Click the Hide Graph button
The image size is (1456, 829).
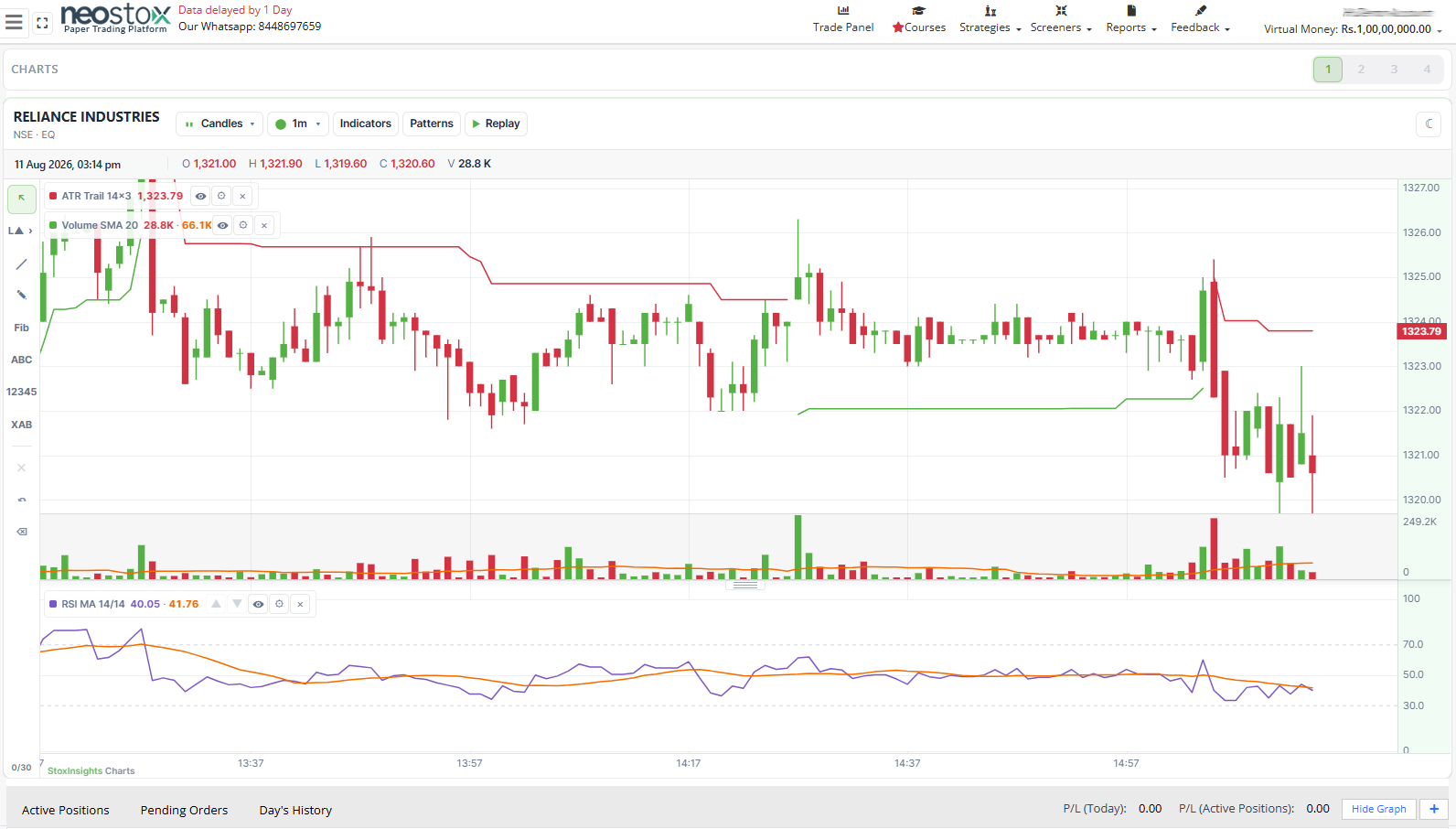pos(1378,809)
